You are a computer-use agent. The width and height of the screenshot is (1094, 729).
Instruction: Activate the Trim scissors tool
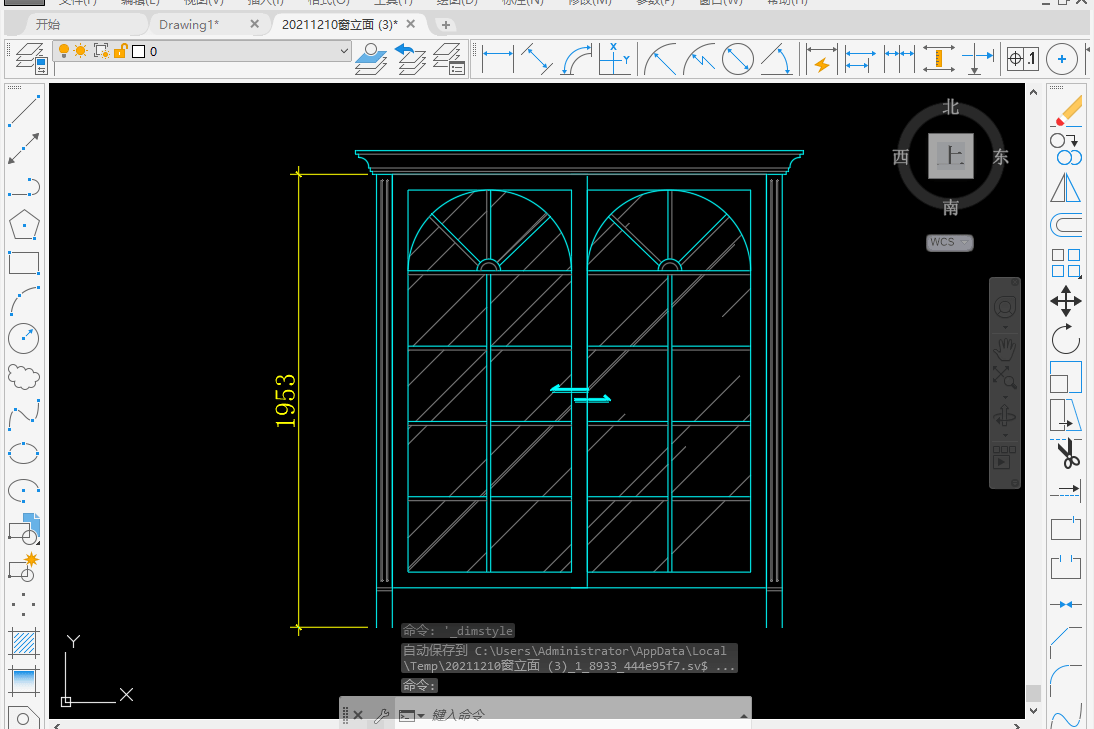pos(1067,454)
